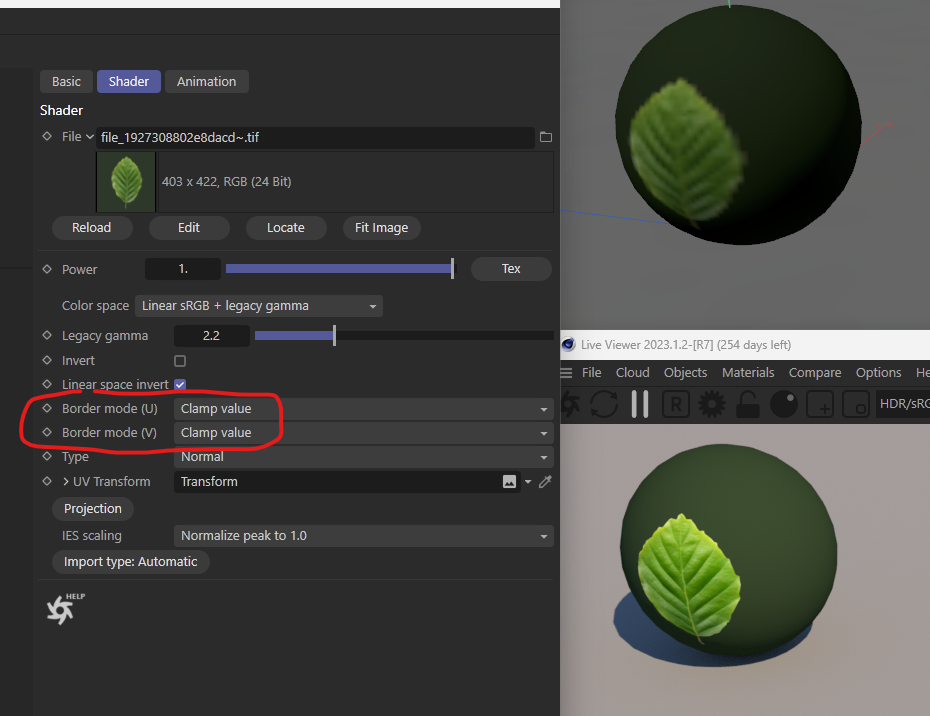Click keyframe diamond next to Type
This screenshot has height=716, width=930.
[x=47, y=456]
